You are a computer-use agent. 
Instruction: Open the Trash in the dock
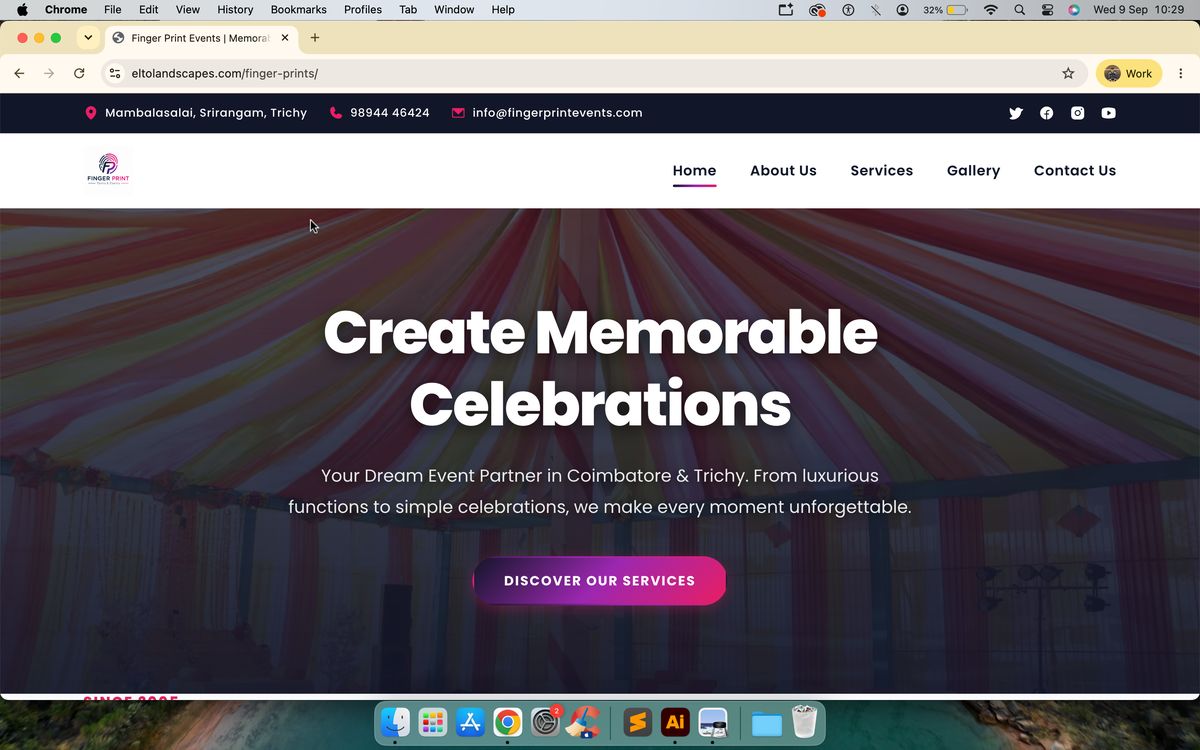click(x=804, y=722)
